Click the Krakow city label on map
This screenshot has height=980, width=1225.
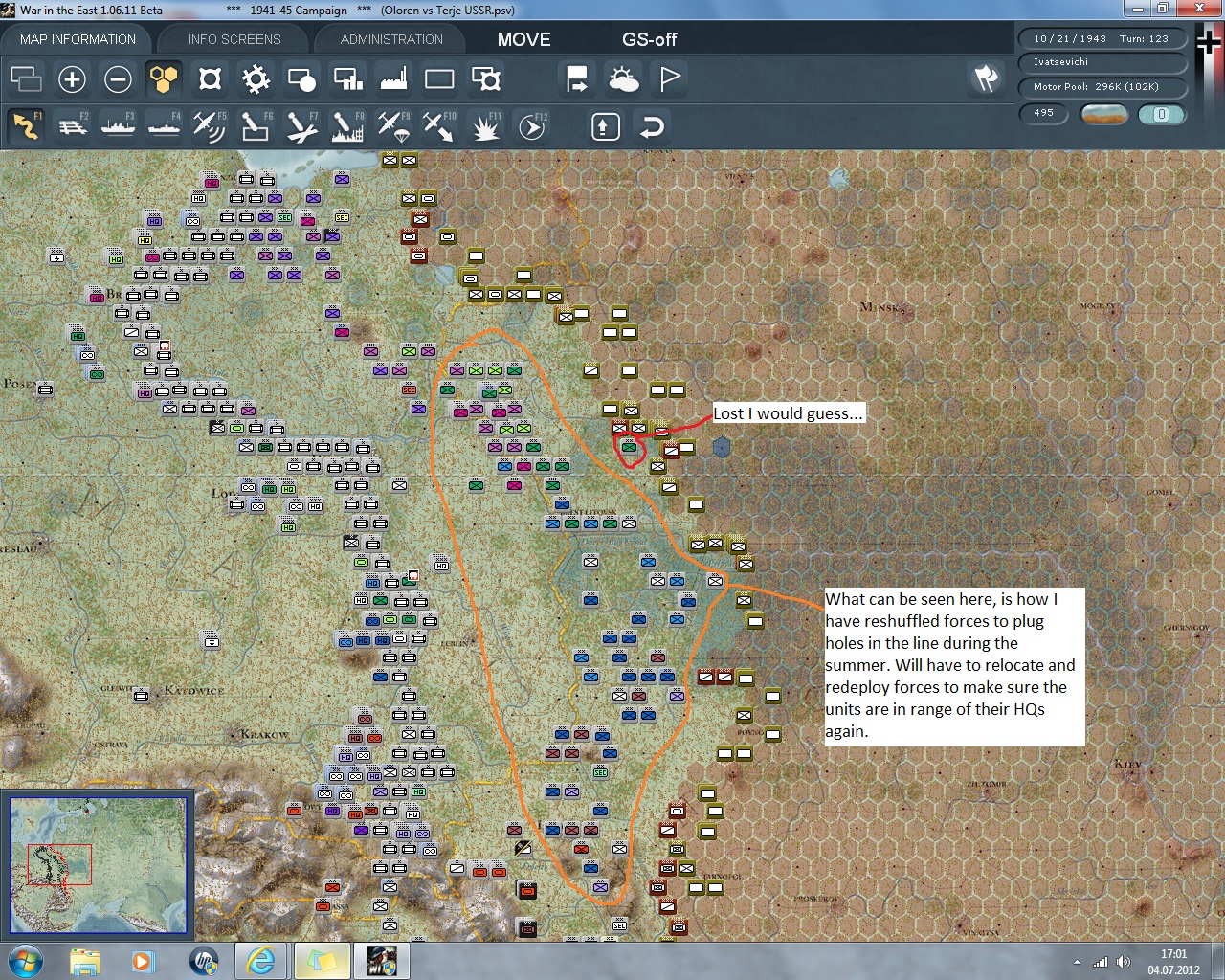264,734
